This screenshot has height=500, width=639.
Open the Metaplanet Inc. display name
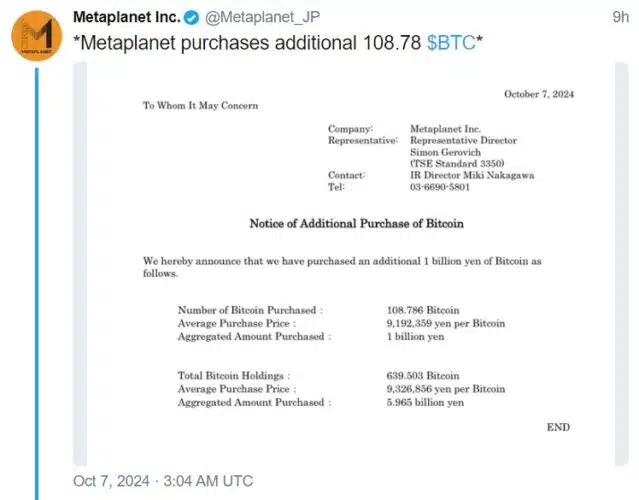(127, 17)
